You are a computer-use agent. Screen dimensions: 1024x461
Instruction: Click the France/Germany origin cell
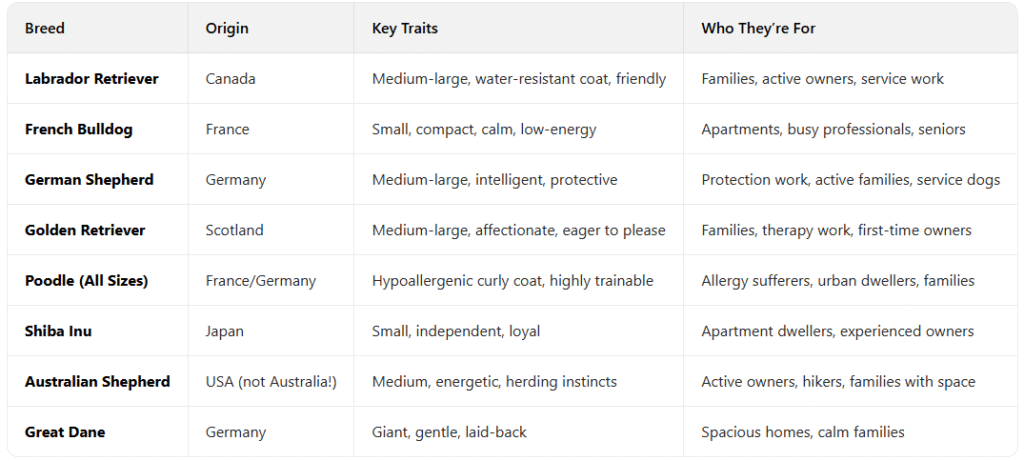(x=261, y=281)
